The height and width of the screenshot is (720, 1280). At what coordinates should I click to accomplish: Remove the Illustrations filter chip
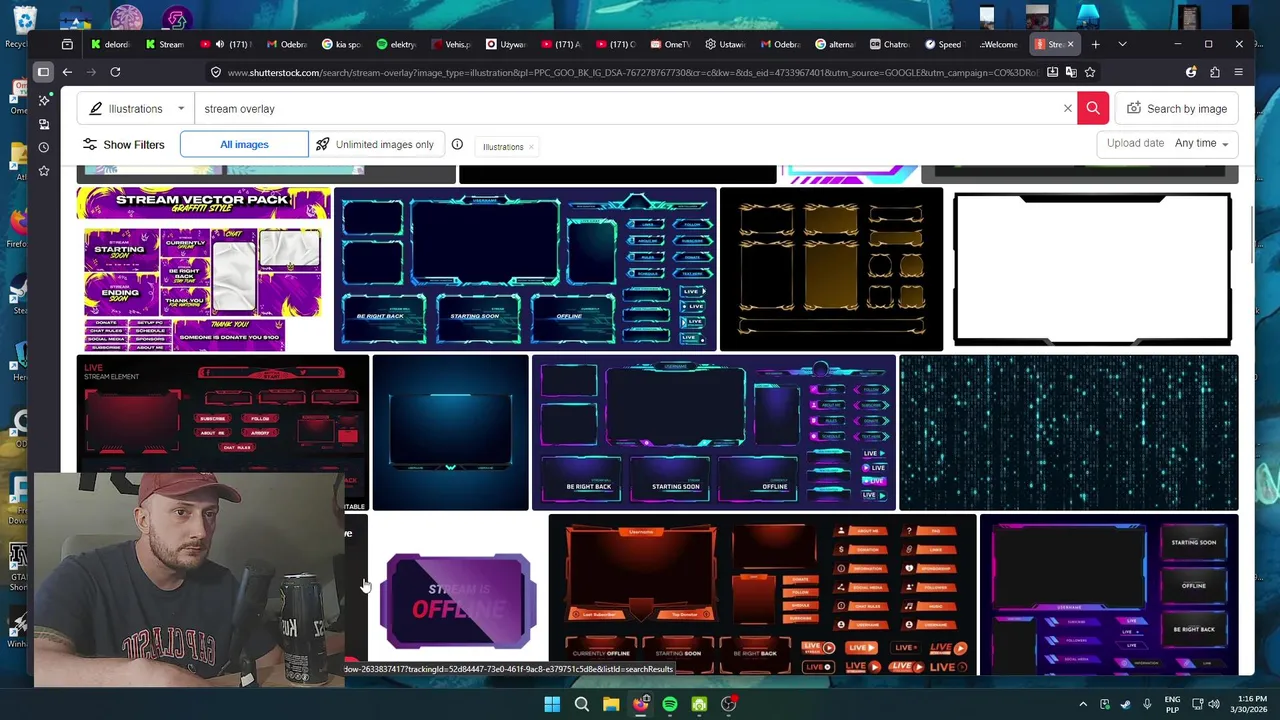click(x=531, y=147)
